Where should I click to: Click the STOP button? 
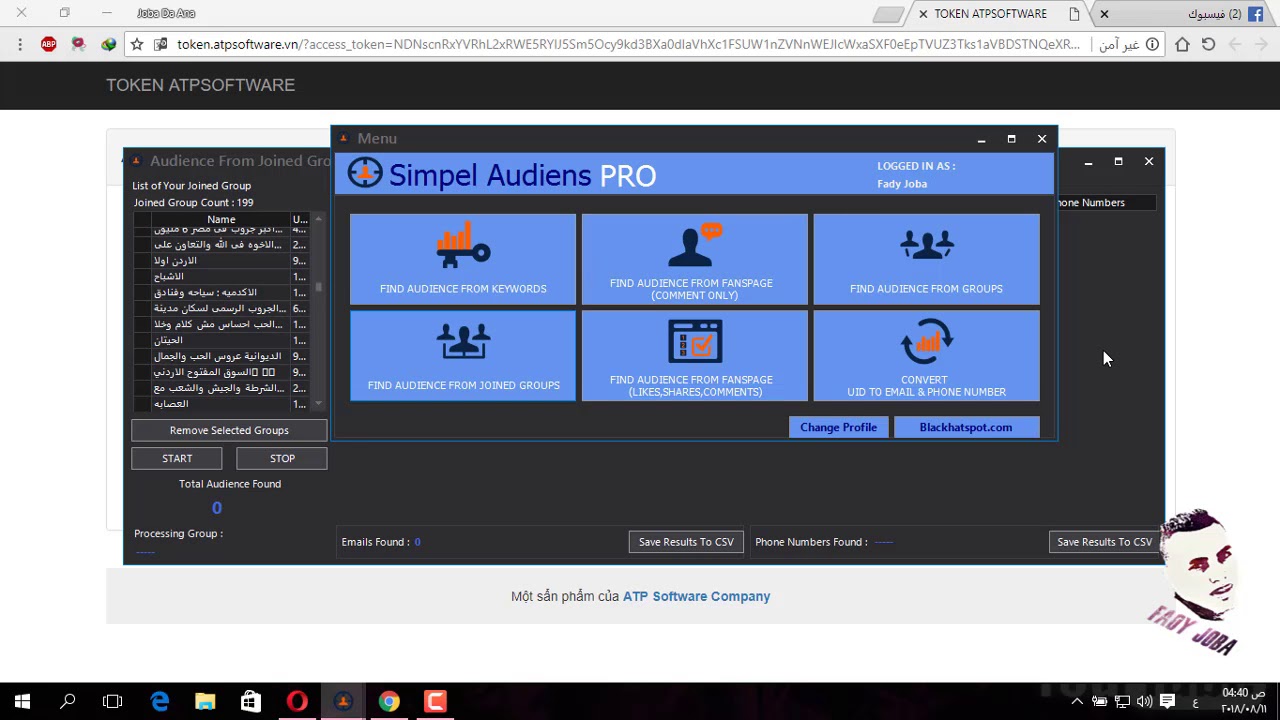pos(282,458)
